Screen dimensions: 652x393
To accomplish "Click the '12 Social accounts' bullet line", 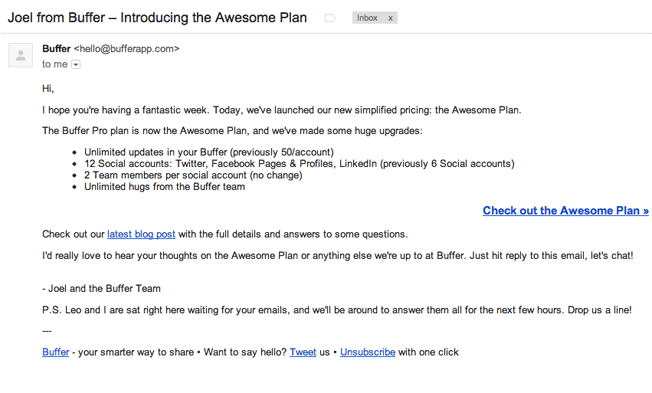I will [x=299, y=163].
